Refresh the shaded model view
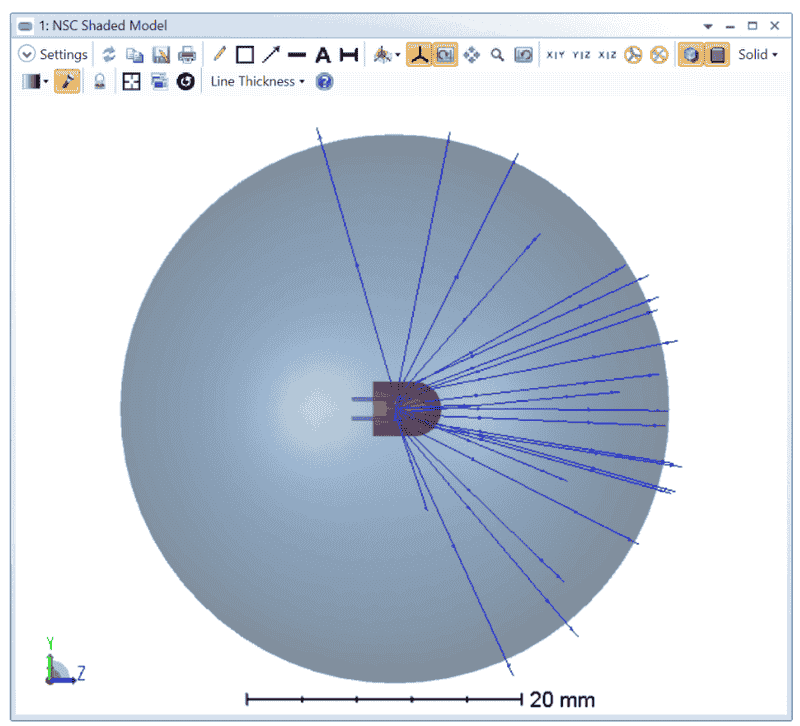The height and width of the screenshot is (726, 800). pyautogui.click(x=109, y=55)
